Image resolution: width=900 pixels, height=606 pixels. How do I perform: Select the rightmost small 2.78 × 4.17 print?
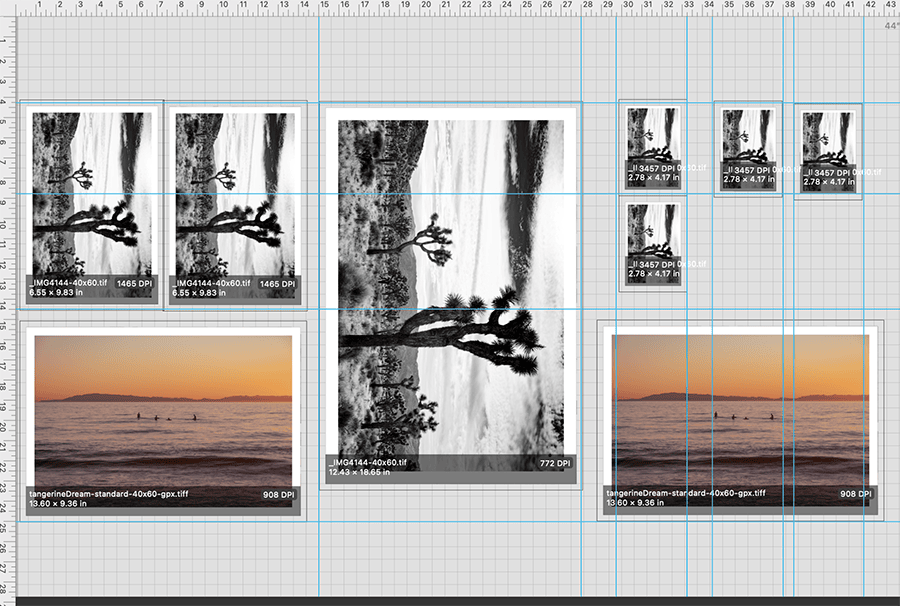[828, 152]
